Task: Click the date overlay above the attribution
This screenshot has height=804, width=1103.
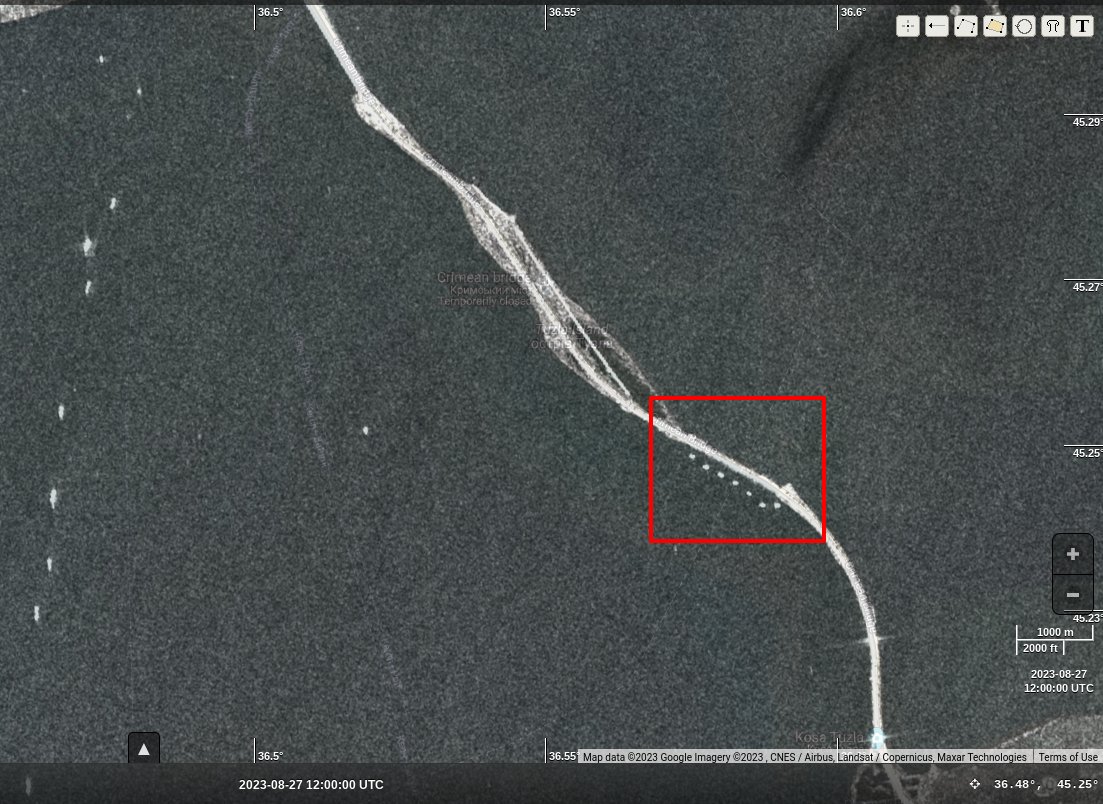Action: pos(1058,681)
